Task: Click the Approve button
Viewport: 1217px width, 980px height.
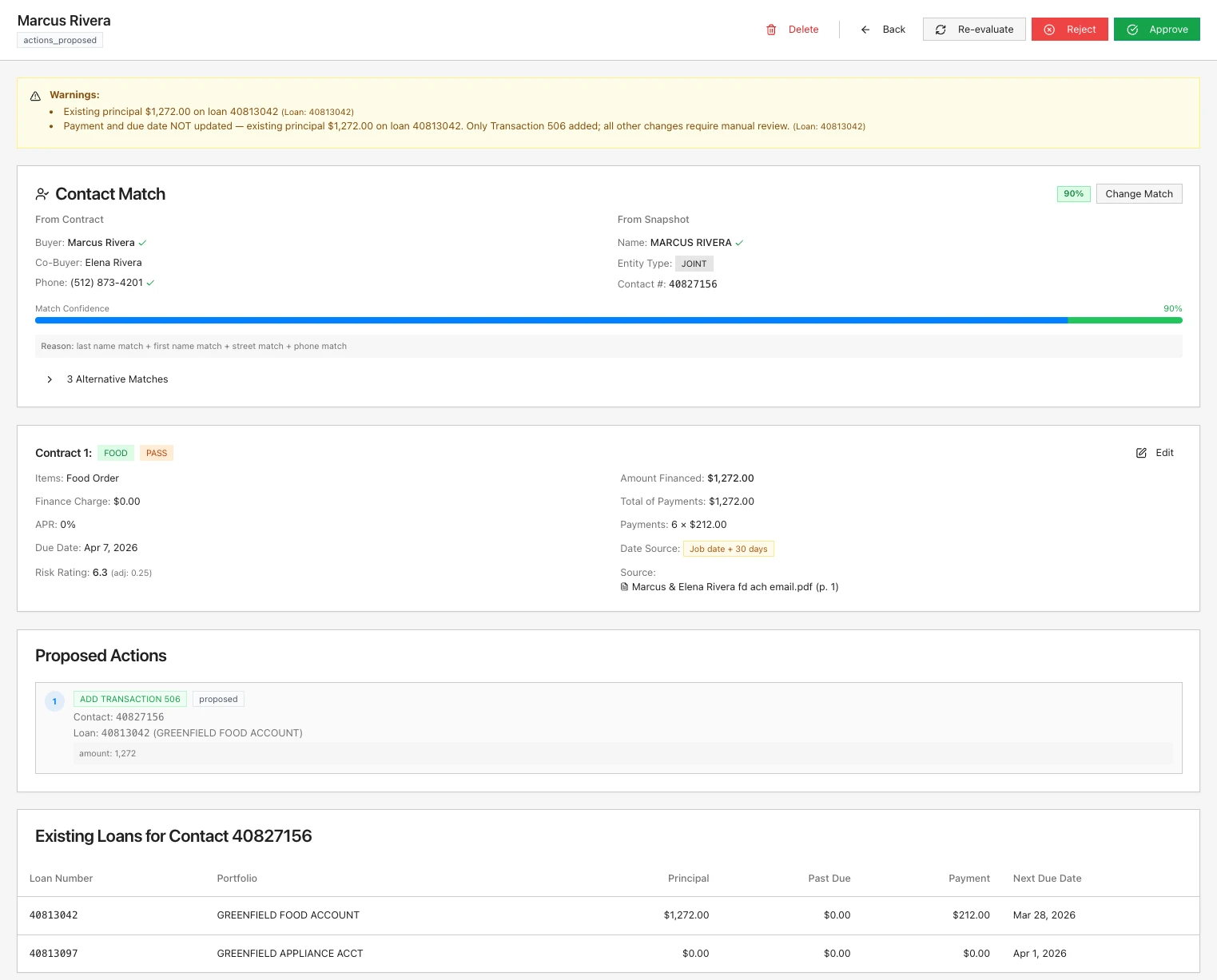Action: (x=1156, y=30)
